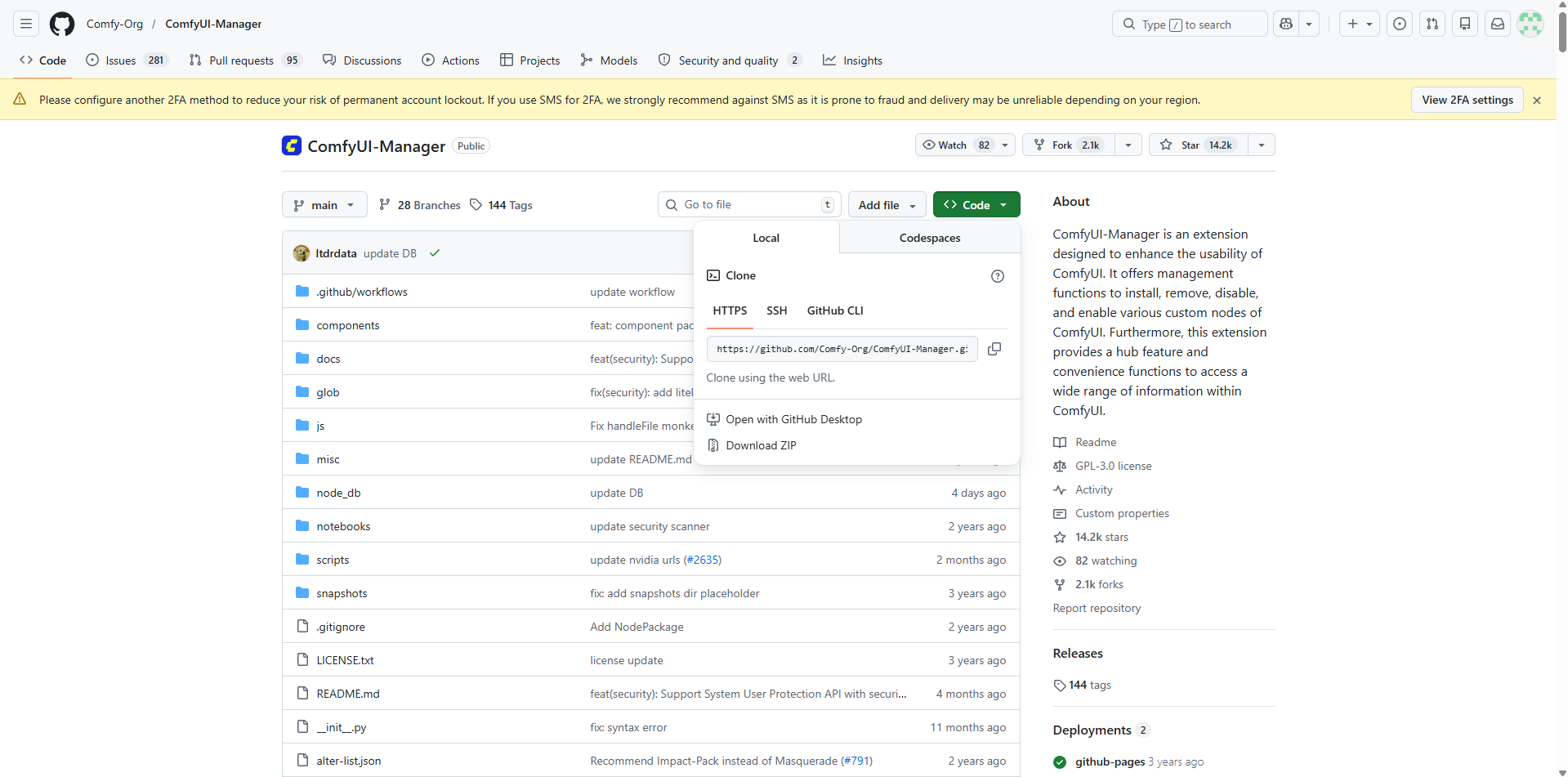Open the 144 Tags link beside branches
The width and height of the screenshot is (1568, 777).
(x=502, y=205)
